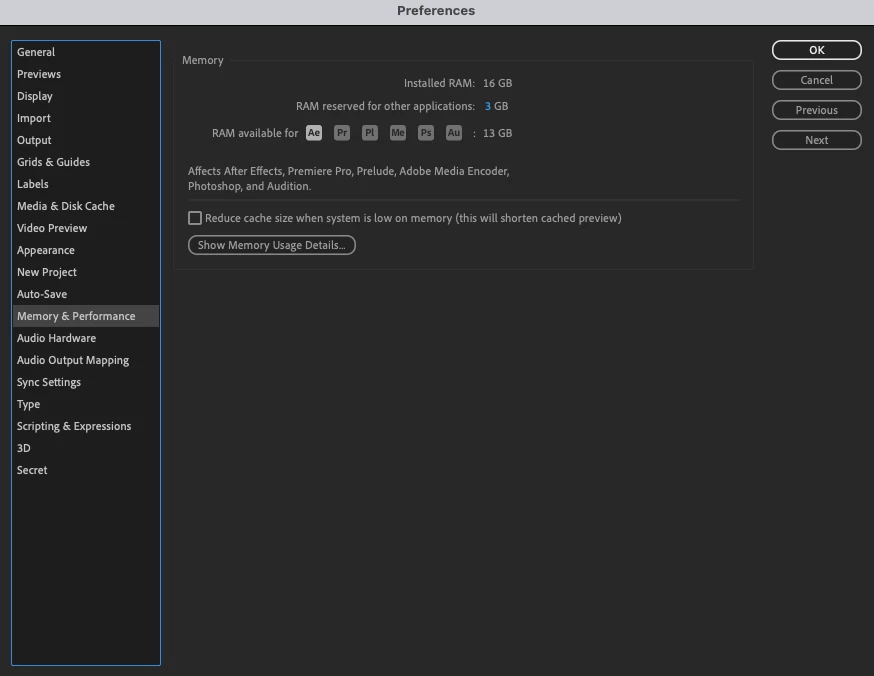Click the RAM reserved value 3
The image size is (874, 676).
click(x=488, y=106)
